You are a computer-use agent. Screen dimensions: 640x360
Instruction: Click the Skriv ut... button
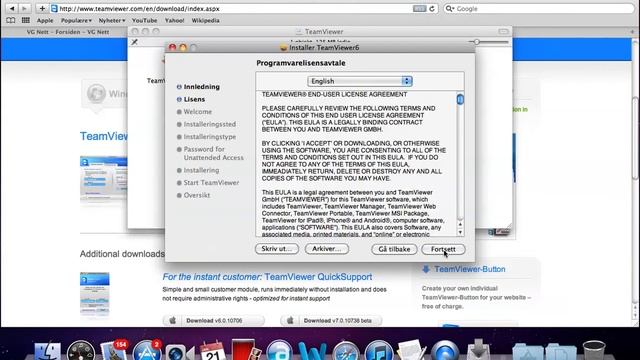(277, 249)
